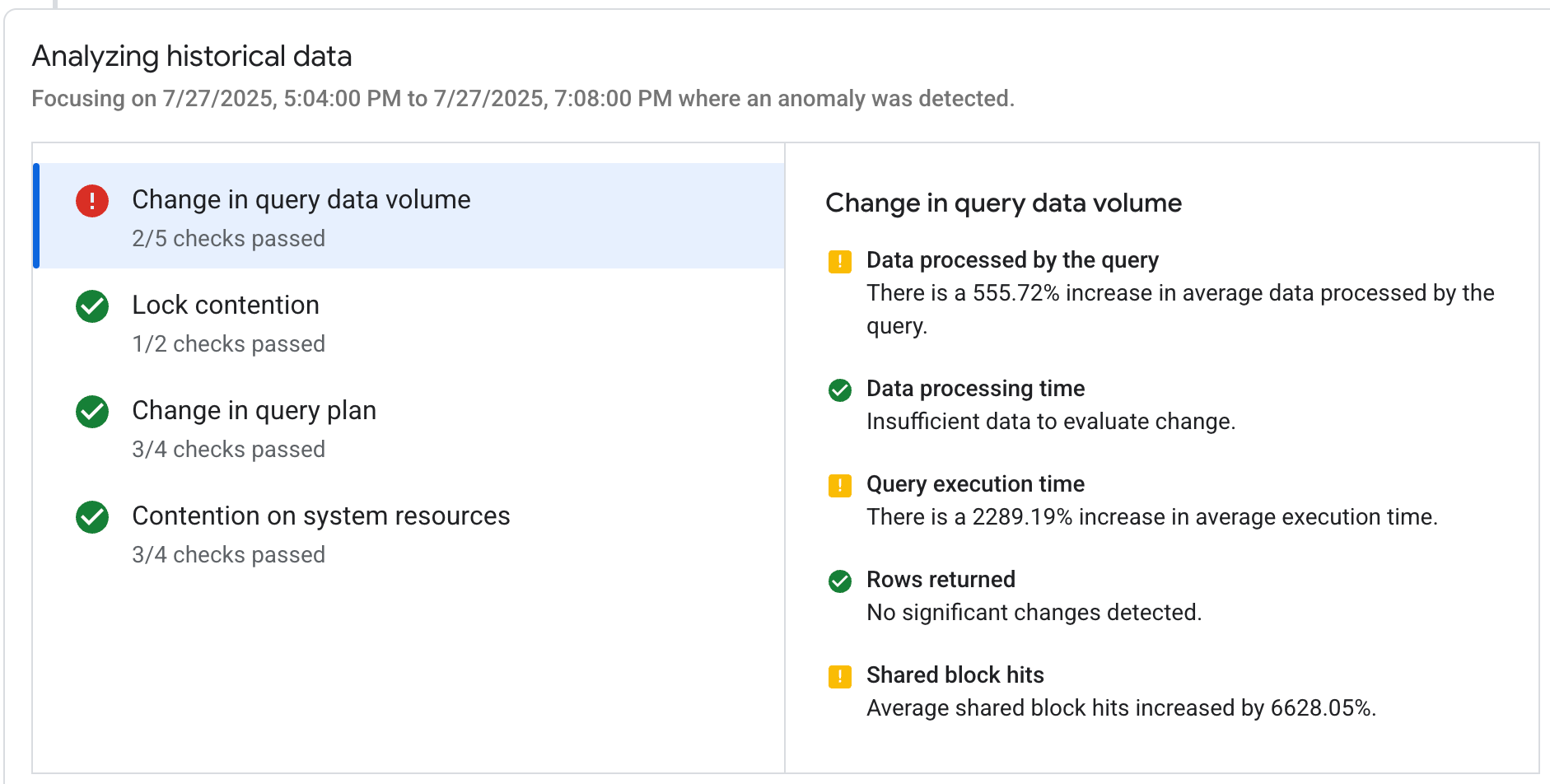Click the yellow warning icon beside Query execution time
The height and width of the screenshot is (784, 1550).
[839, 484]
